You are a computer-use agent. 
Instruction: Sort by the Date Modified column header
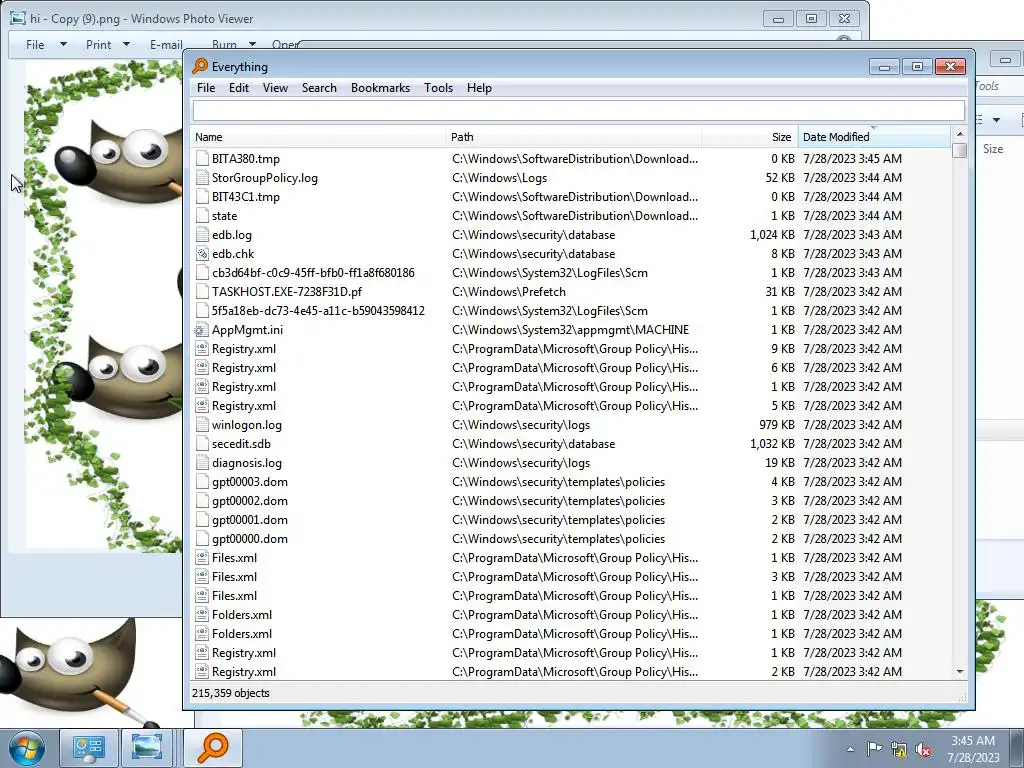(x=874, y=137)
